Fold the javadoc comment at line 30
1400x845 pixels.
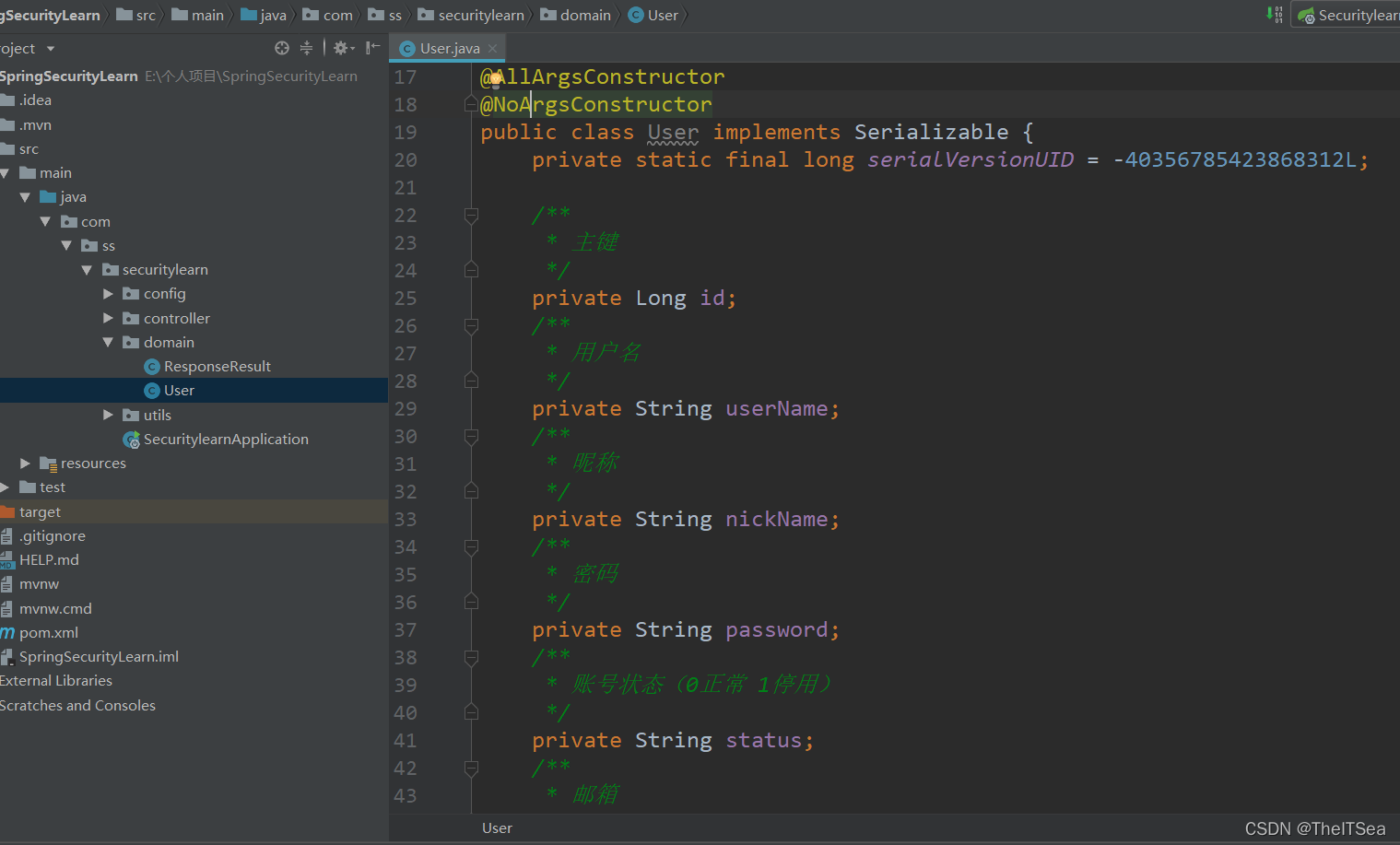pyautogui.click(x=471, y=437)
